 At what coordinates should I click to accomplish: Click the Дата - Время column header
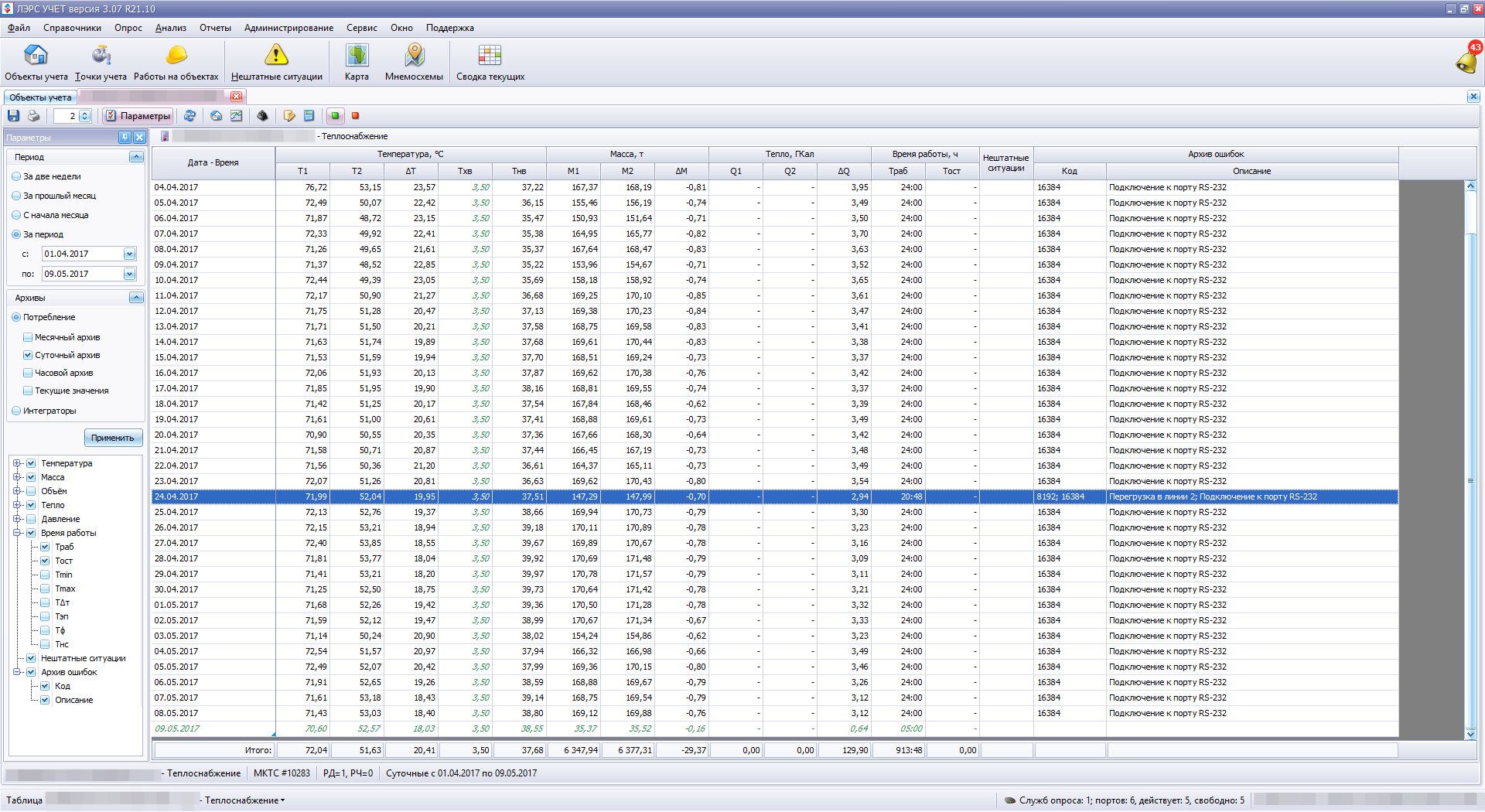pos(213,162)
